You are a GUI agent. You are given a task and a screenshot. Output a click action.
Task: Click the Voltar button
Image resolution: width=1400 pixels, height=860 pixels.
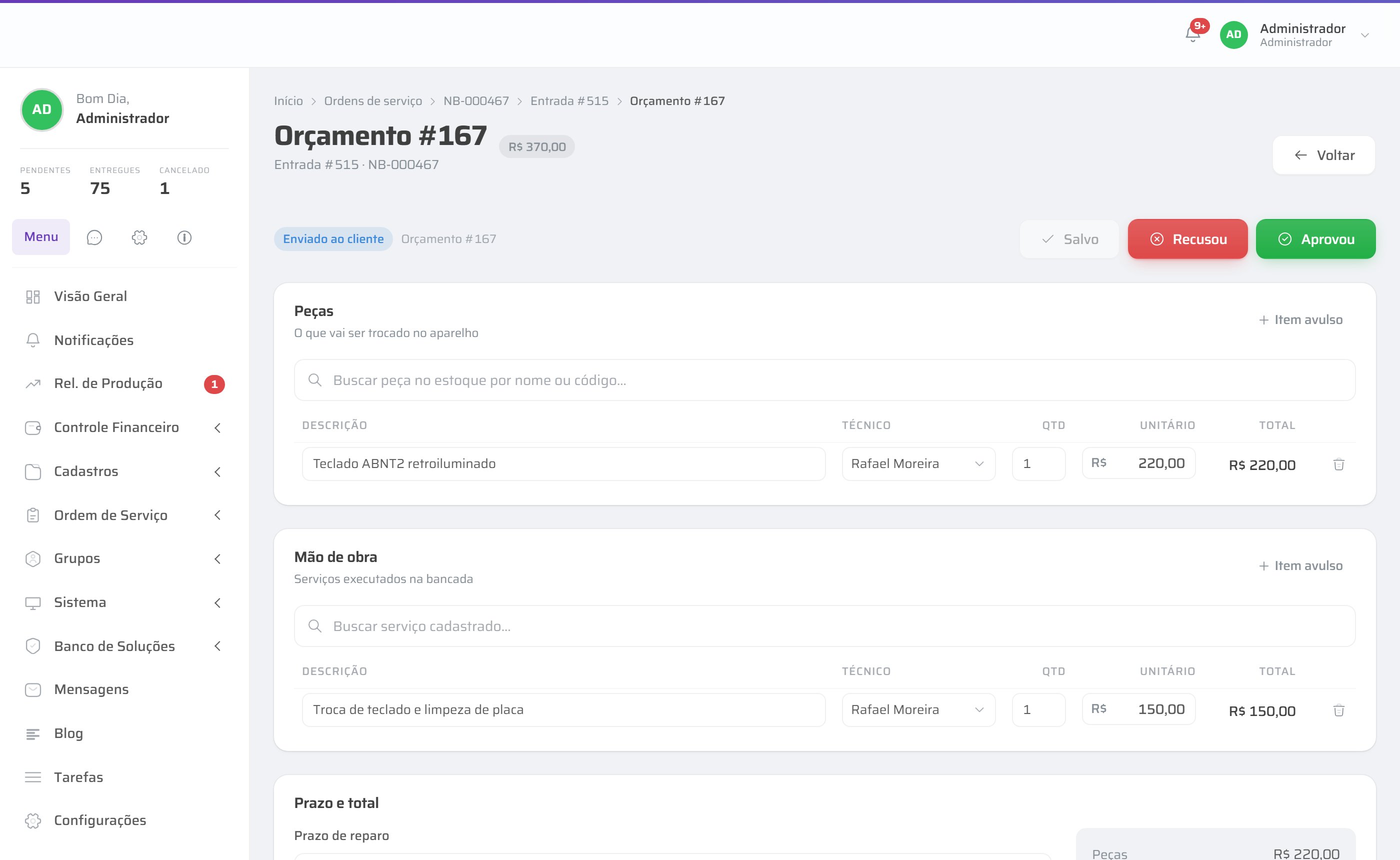pyautogui.click(x=1324, y=155)
